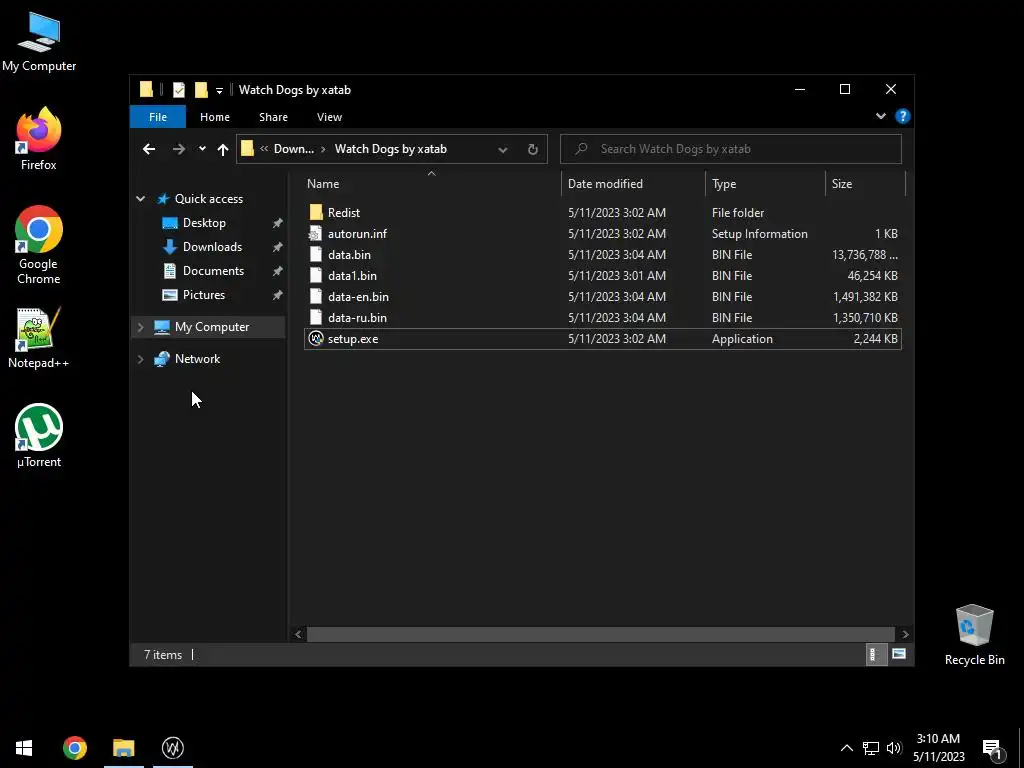Select the autorun.inf file icon

316,233
